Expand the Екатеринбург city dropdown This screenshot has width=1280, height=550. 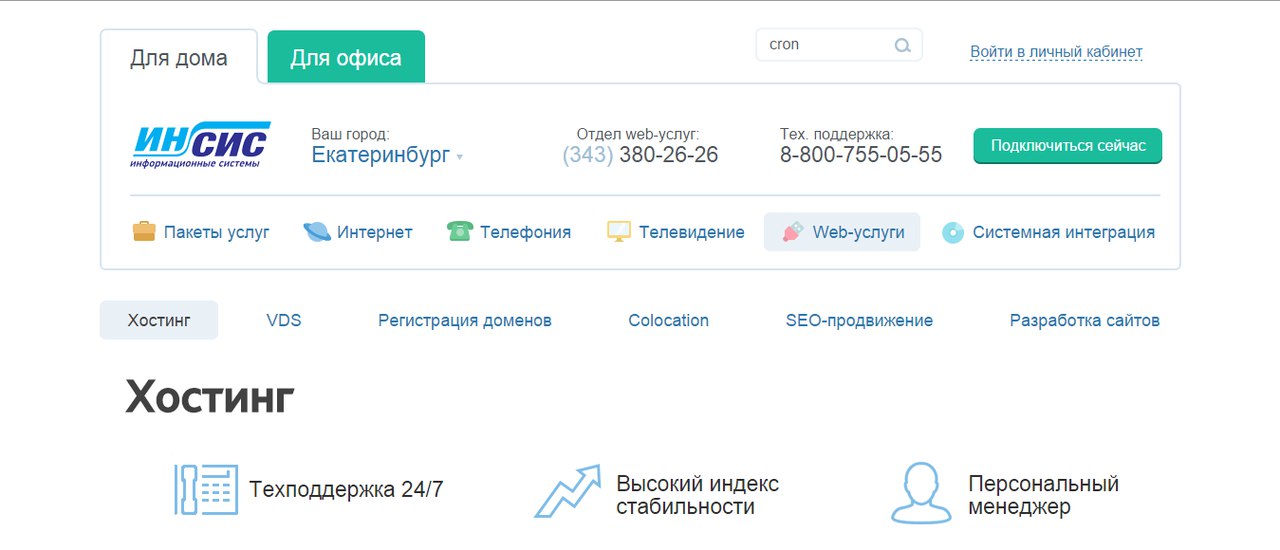coord(387,155)
